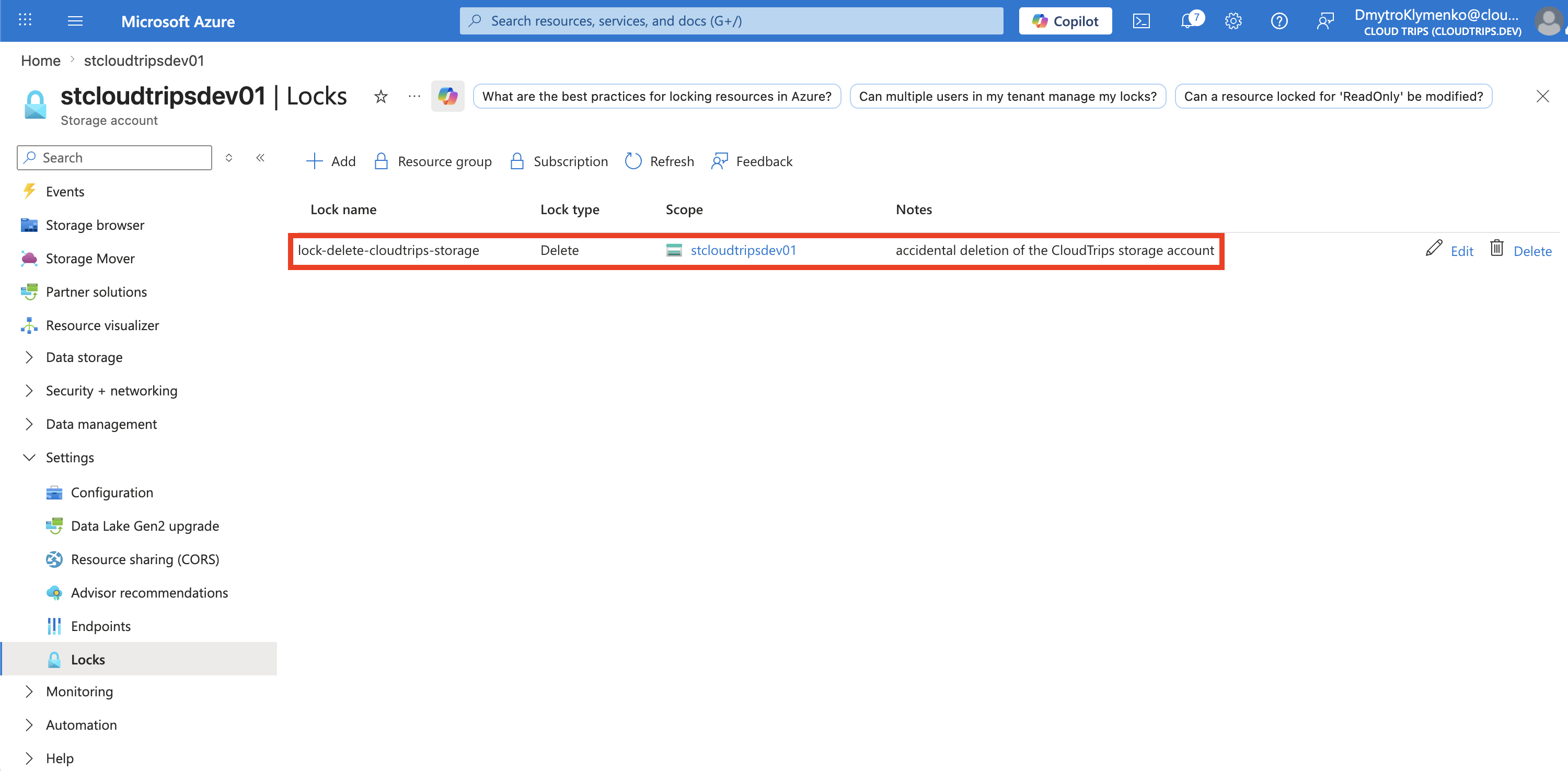
Task: Click the Notes column header
Action: (x=914, y=209)
